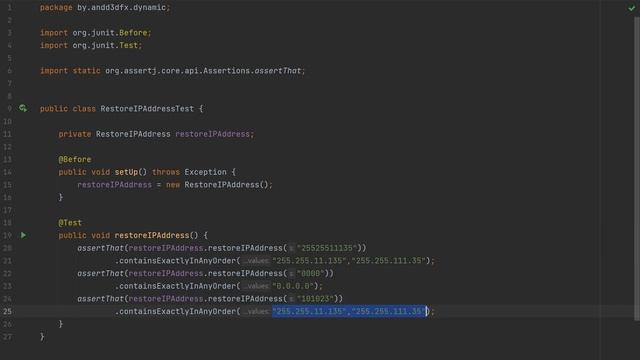Click the run class gutter icon beside RestoreIPAddressTest
640x360 pixels.
pyautogui.click(x=23, y=108)
